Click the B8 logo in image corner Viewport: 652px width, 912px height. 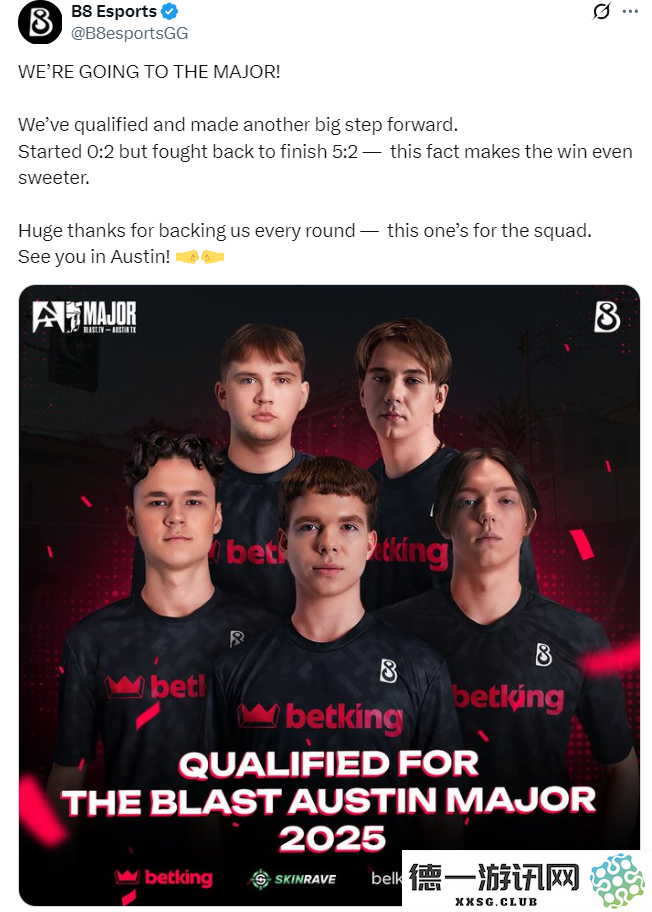607,317
